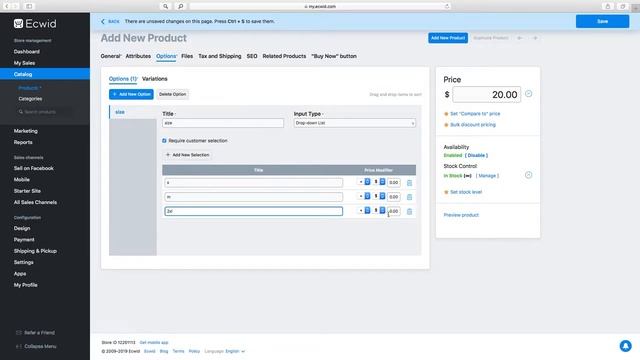Open price modifier type selector for 'm' row
This screenshot has width=640, height=360.
380,196
